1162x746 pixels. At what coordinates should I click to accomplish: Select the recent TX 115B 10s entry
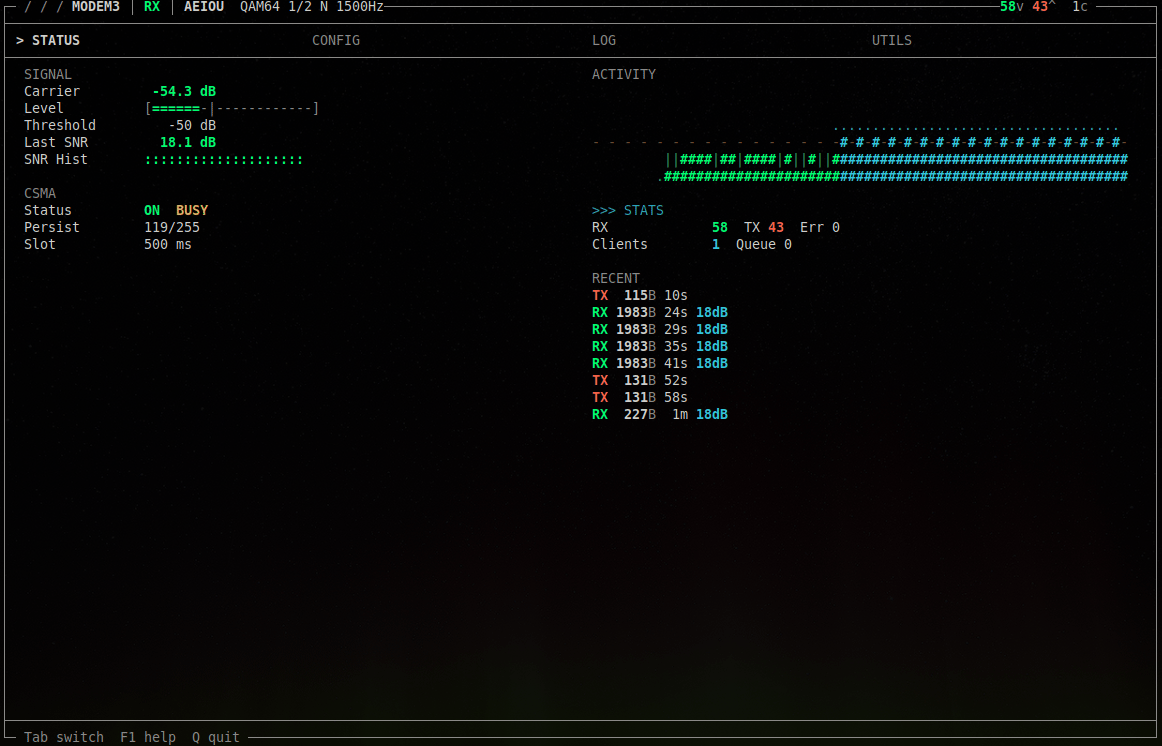pos(640,296)
